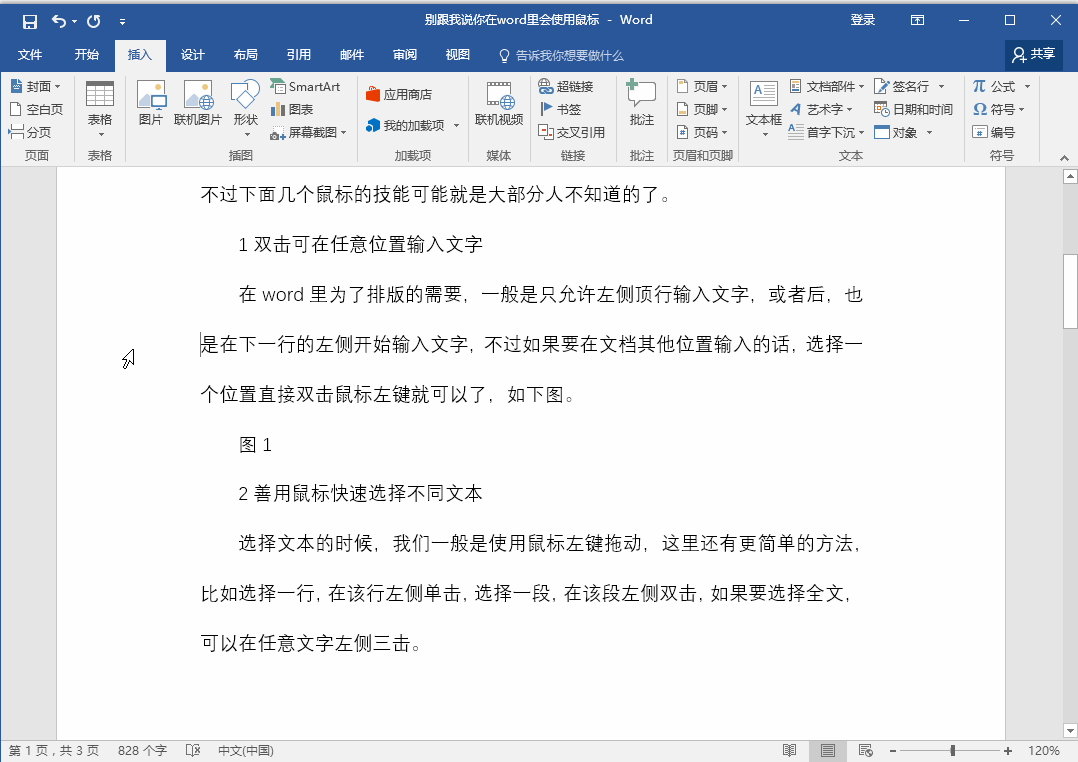Open ribbon display options
This screenshot has width=1078, height=762.
click(917, 20)
